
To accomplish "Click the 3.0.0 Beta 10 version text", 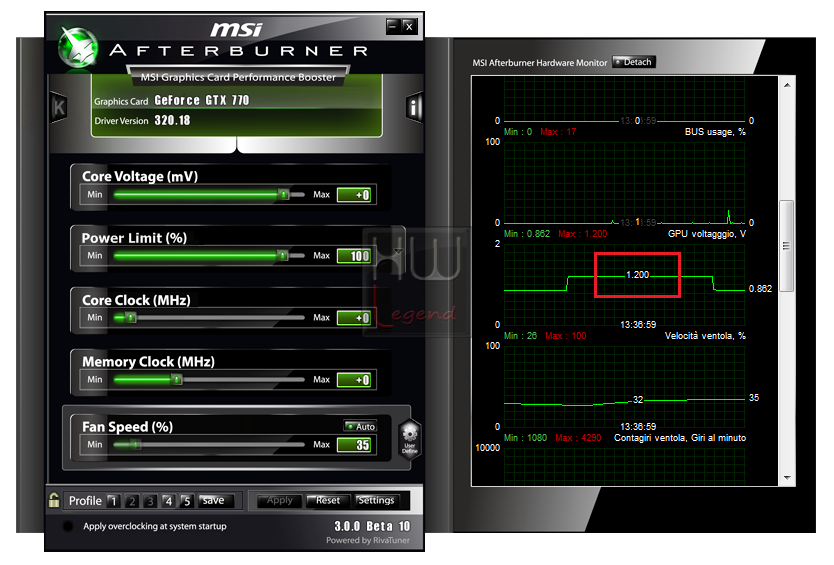I will point(372,526).
